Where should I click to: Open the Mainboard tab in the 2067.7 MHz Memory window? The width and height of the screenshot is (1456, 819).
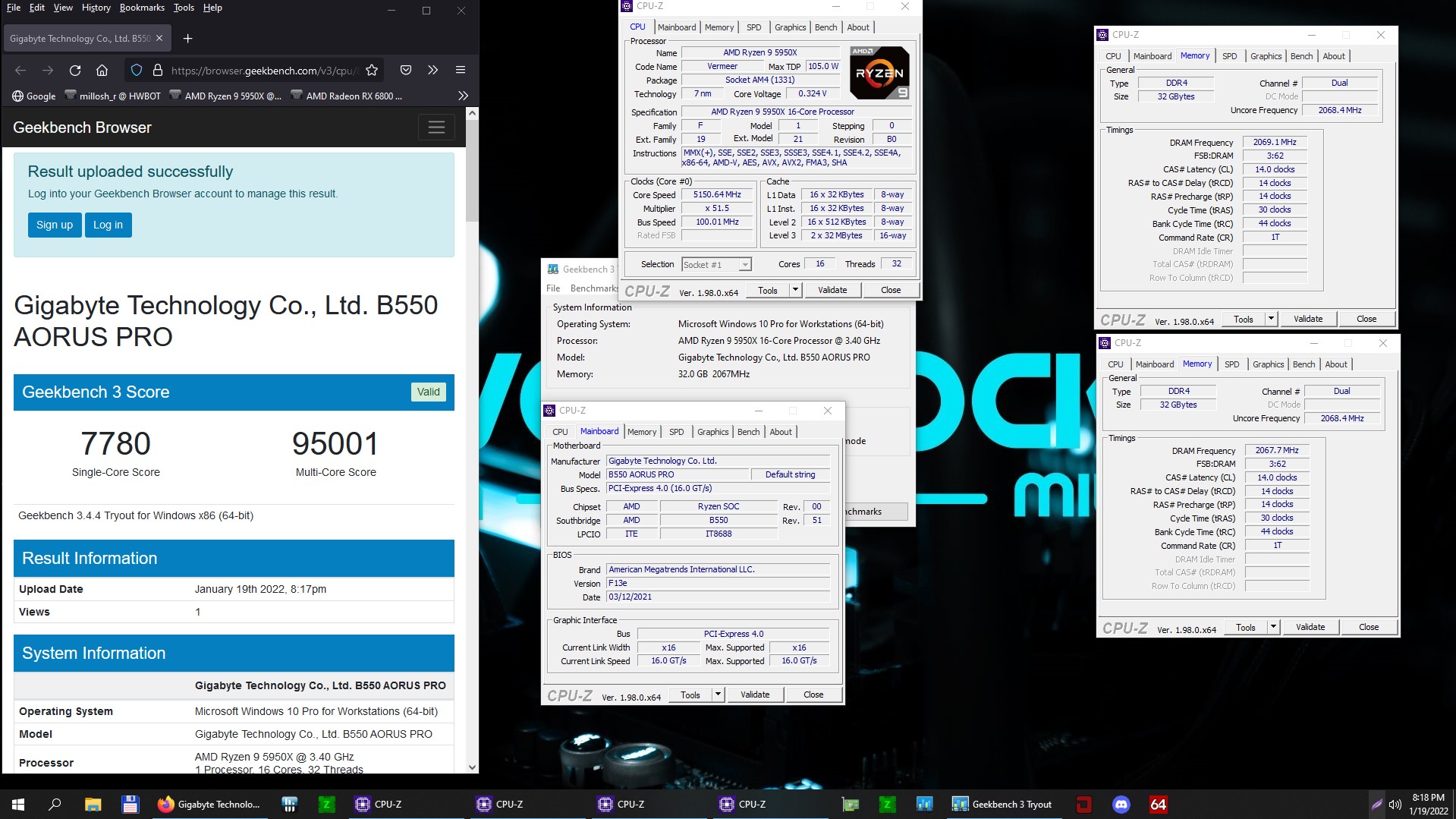pos(1154,364)
